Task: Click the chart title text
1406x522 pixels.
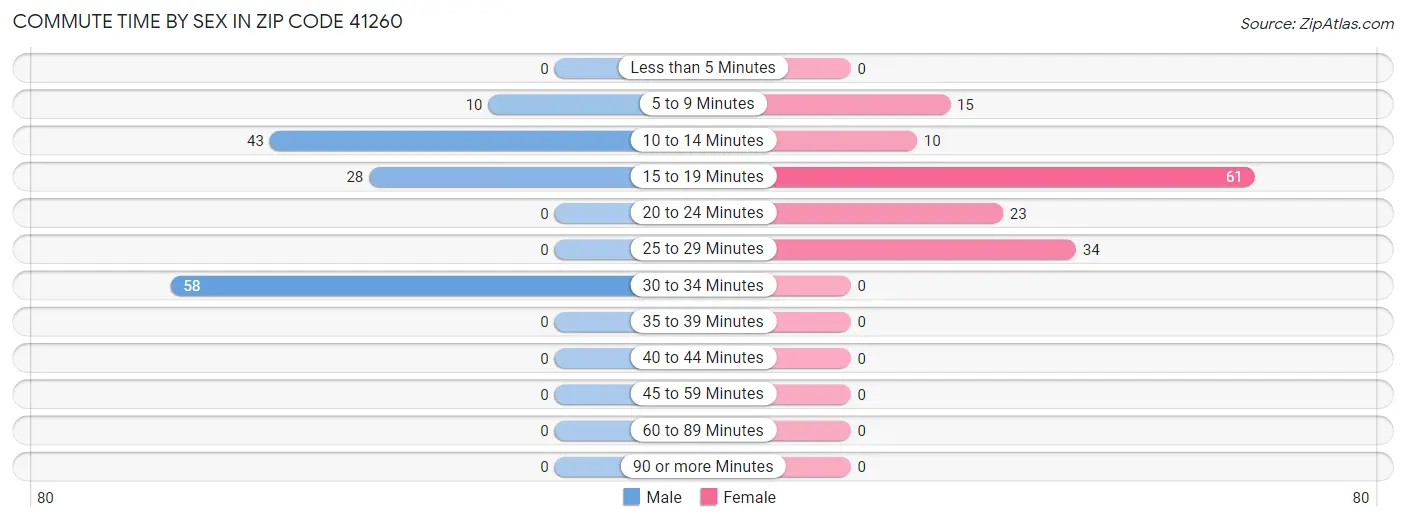Action: tap(208, 21)
